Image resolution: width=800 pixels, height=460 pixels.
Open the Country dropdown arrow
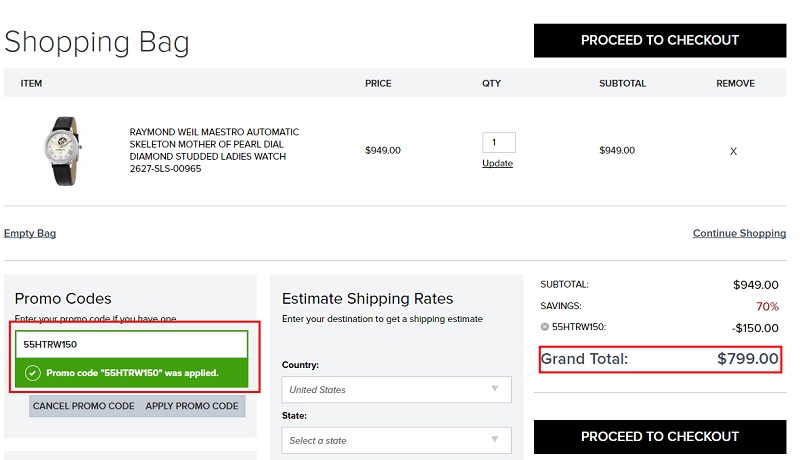(x=494, y=389)
